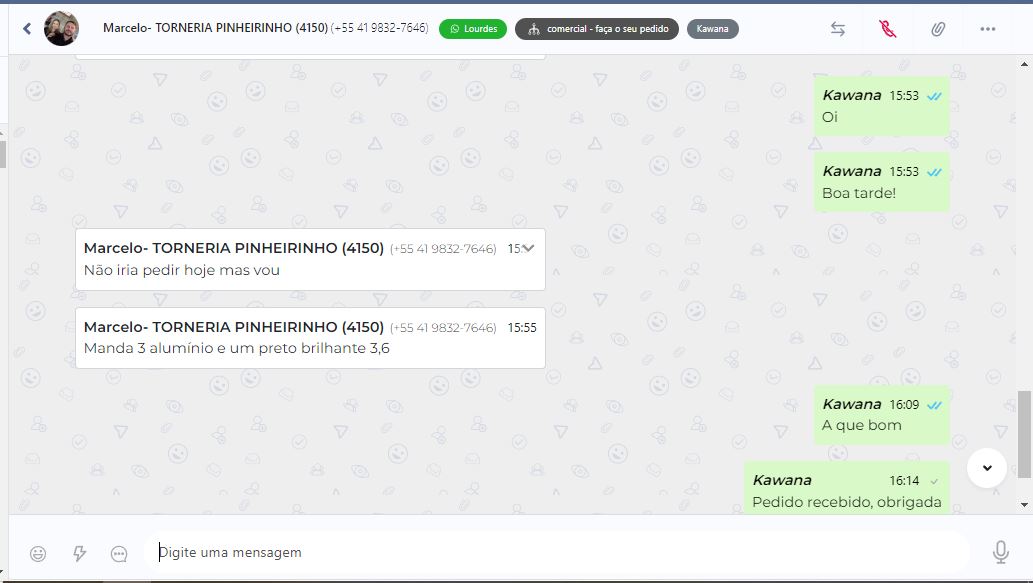Click the chat bubble templates icon

pos(119,553)
